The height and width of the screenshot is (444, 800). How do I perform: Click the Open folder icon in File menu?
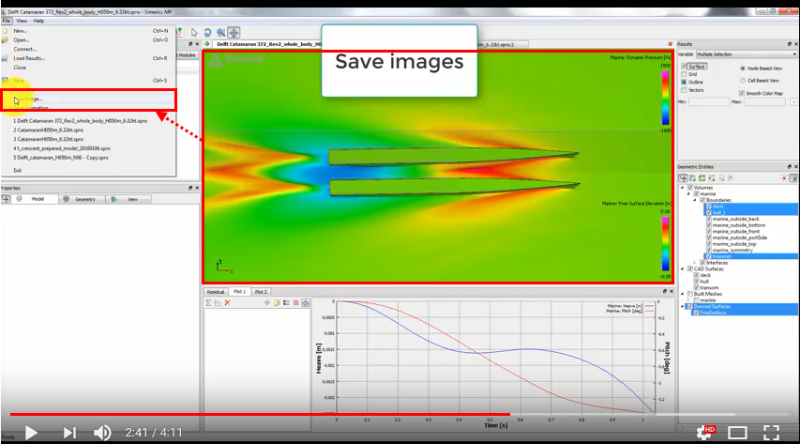pyautogui.click(x=5, y=40)
